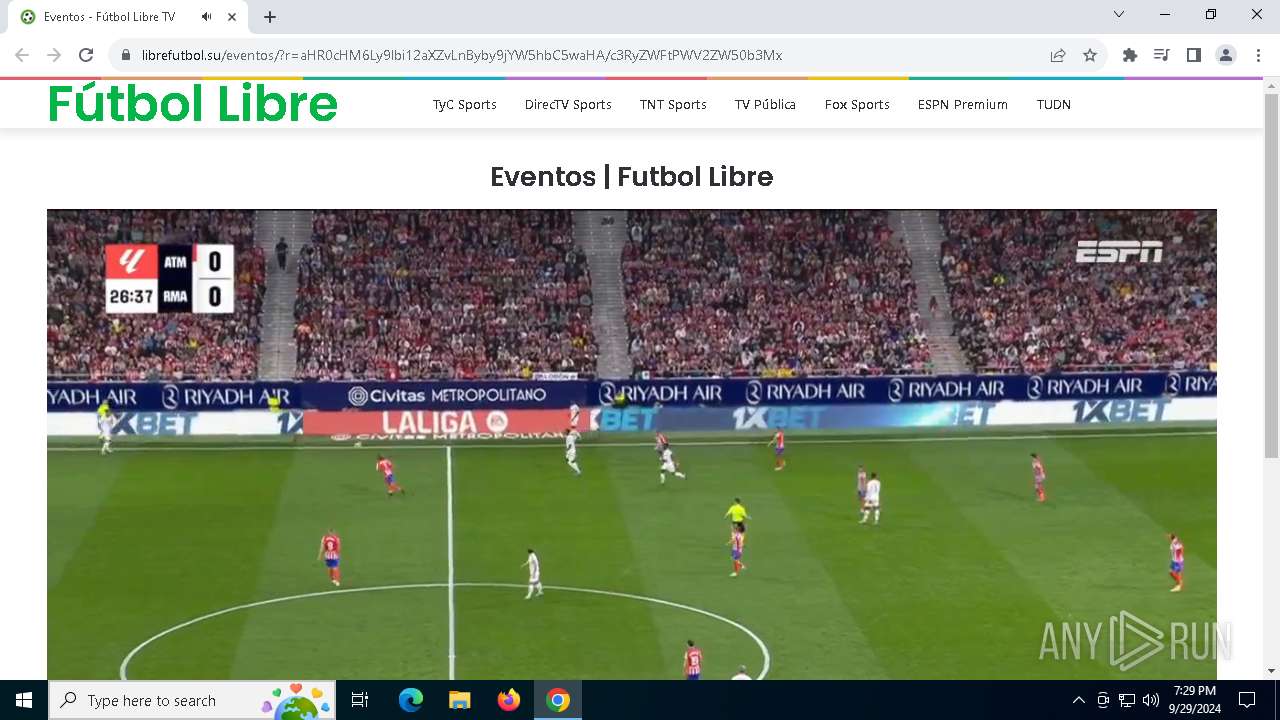Open the media control icon
The image size is (1280, 720).
(1162, 55)
